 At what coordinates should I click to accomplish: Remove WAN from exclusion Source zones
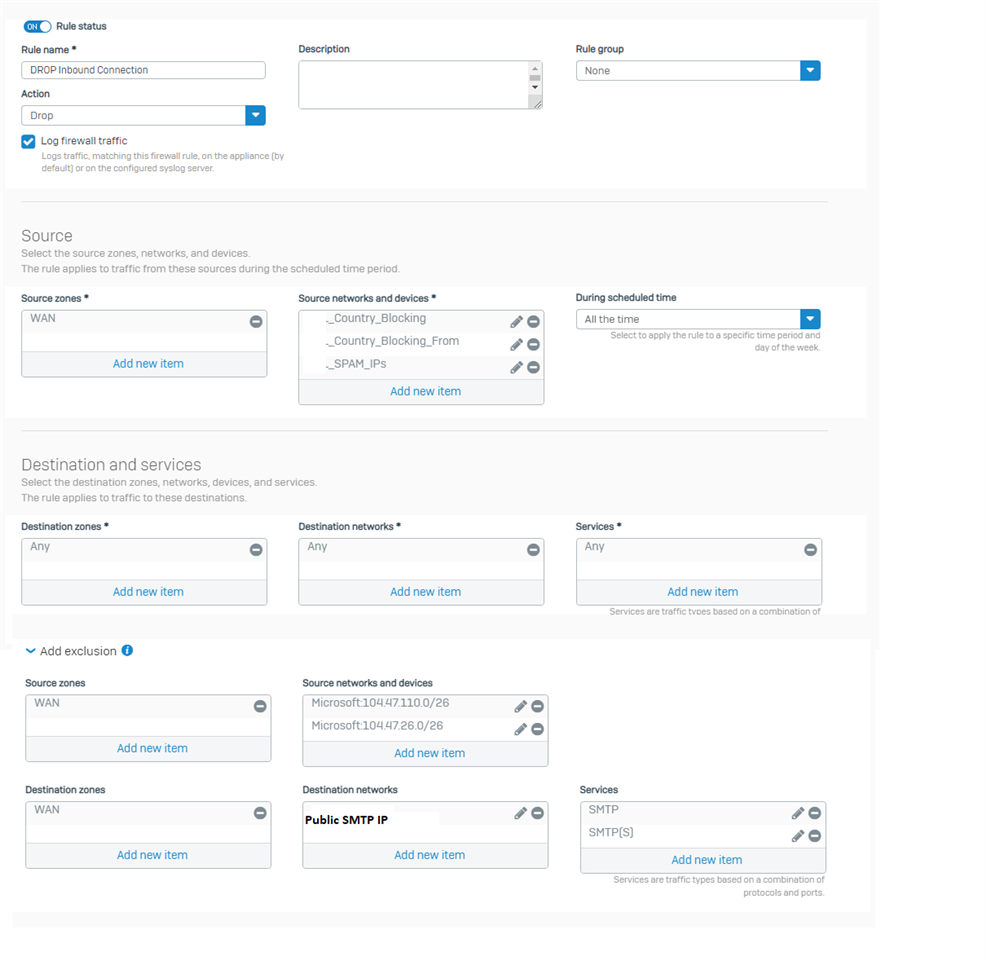pos(260,706)
